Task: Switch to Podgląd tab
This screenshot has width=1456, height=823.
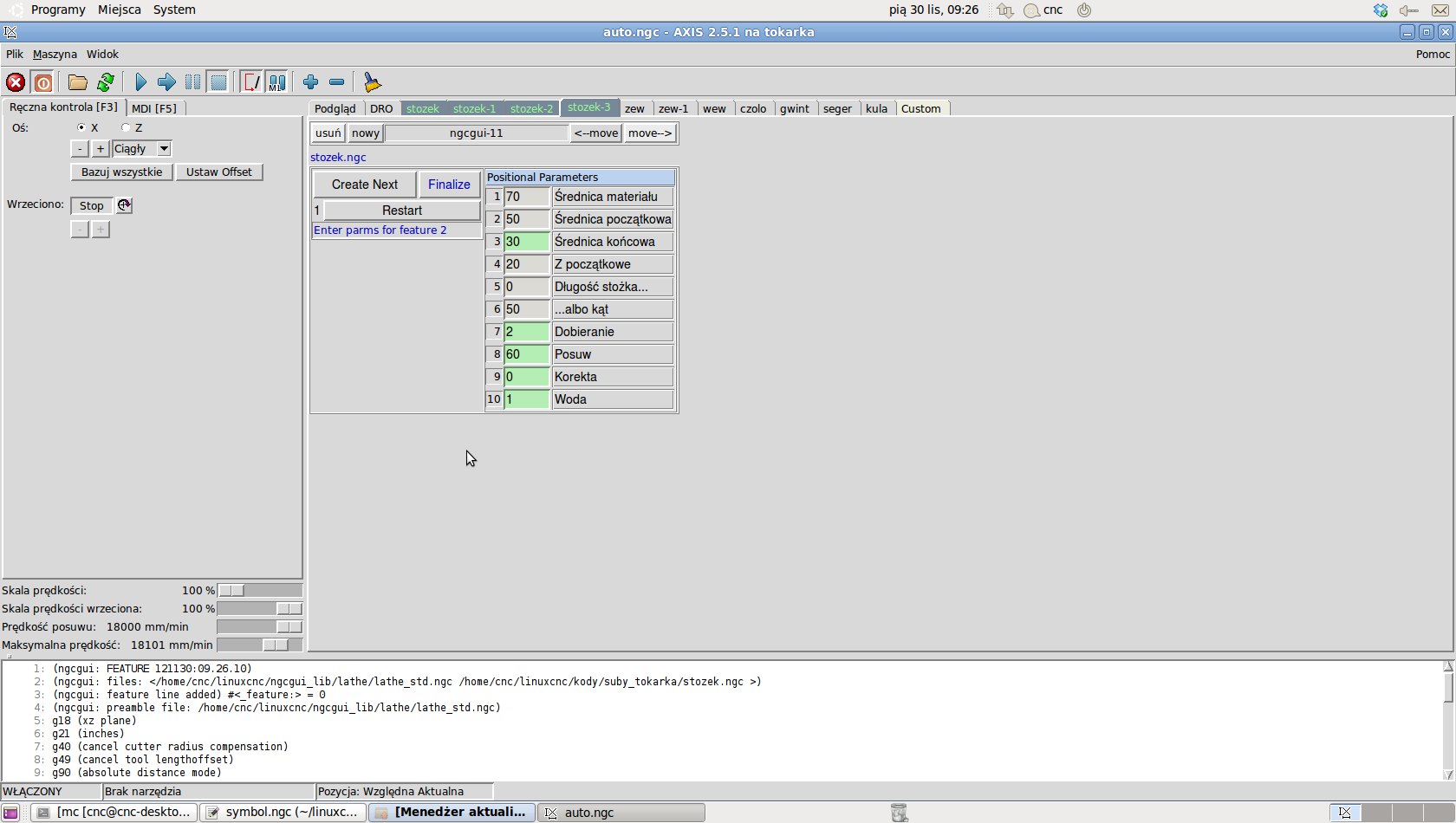Action: tap(335, 108)
